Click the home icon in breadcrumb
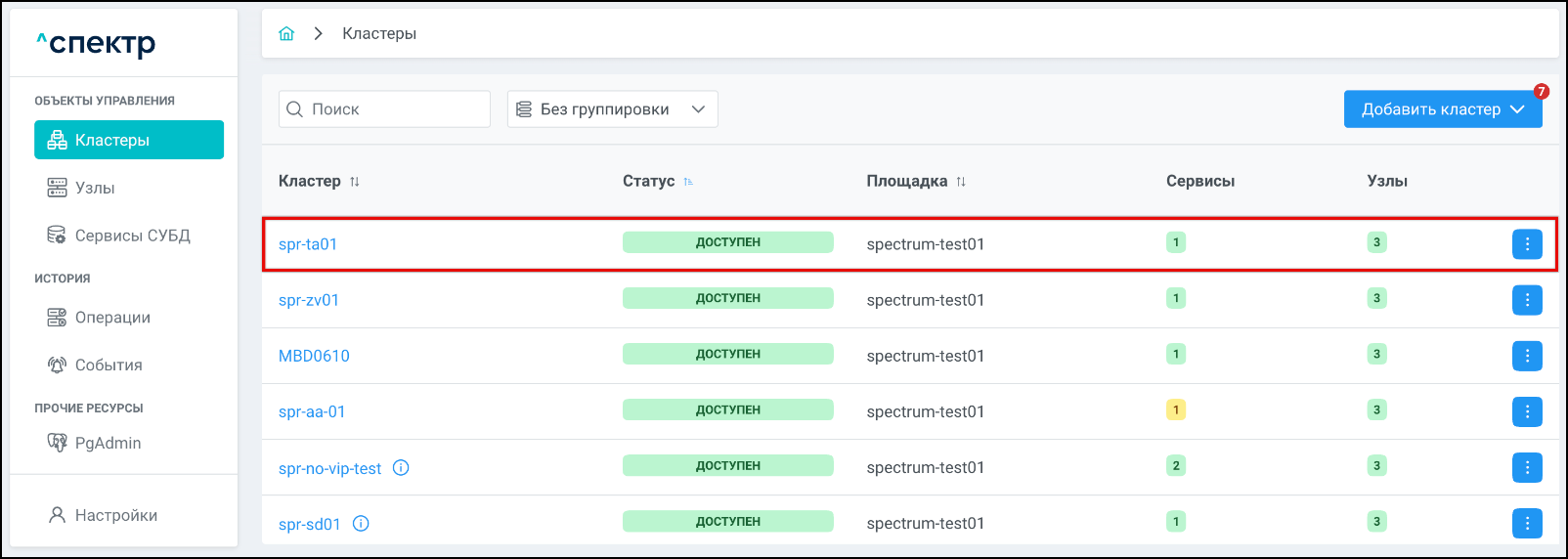Viewport: 1568px width, 559px height. coord(286,34)
